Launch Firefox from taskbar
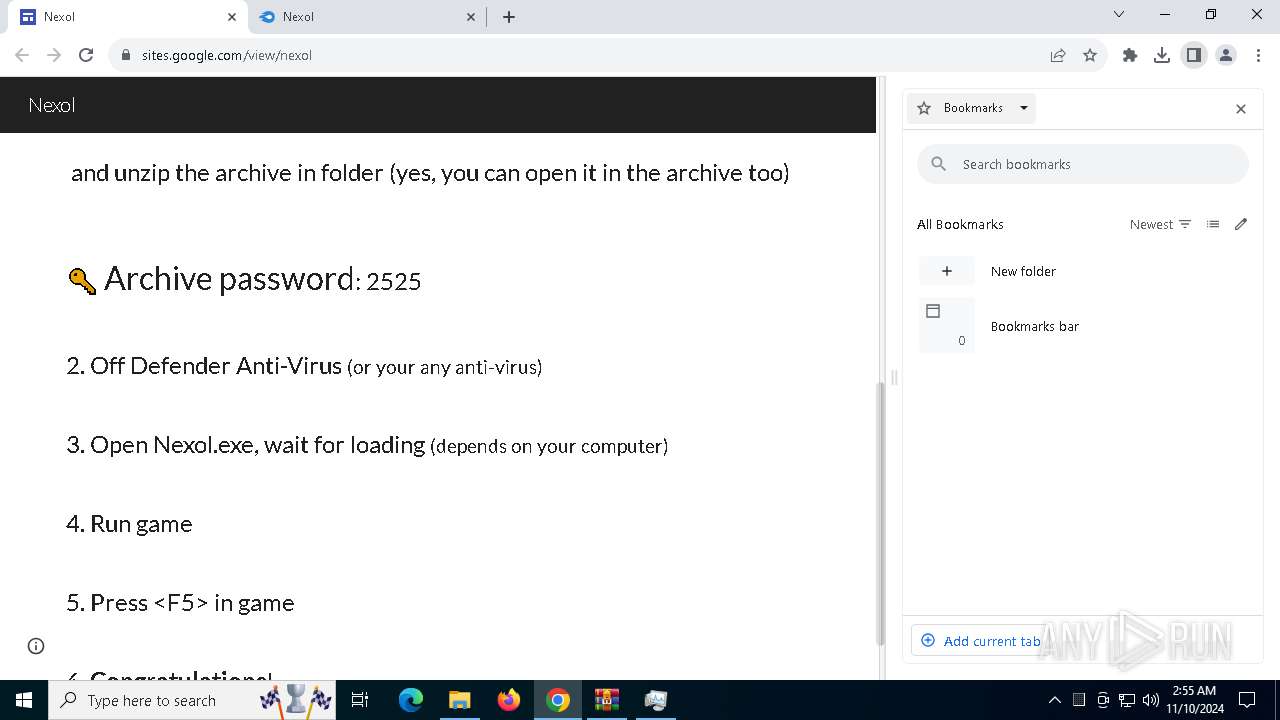This screenshot has width=1280, height=720. tap(509, 700)
